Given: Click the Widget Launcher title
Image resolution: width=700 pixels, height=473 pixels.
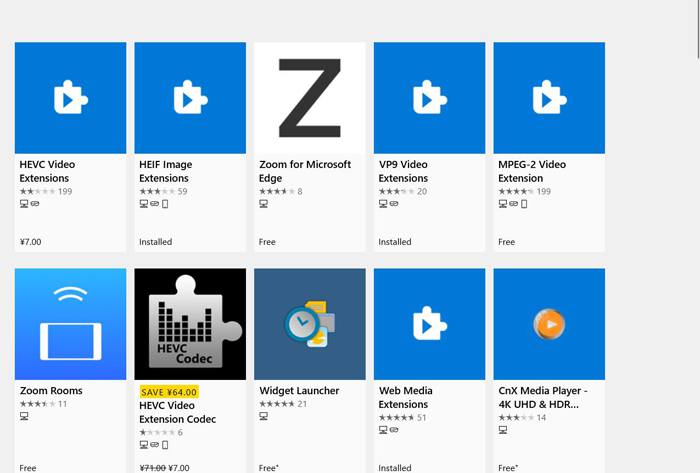Looking at the screenshot, I should (x=299, y=390).
